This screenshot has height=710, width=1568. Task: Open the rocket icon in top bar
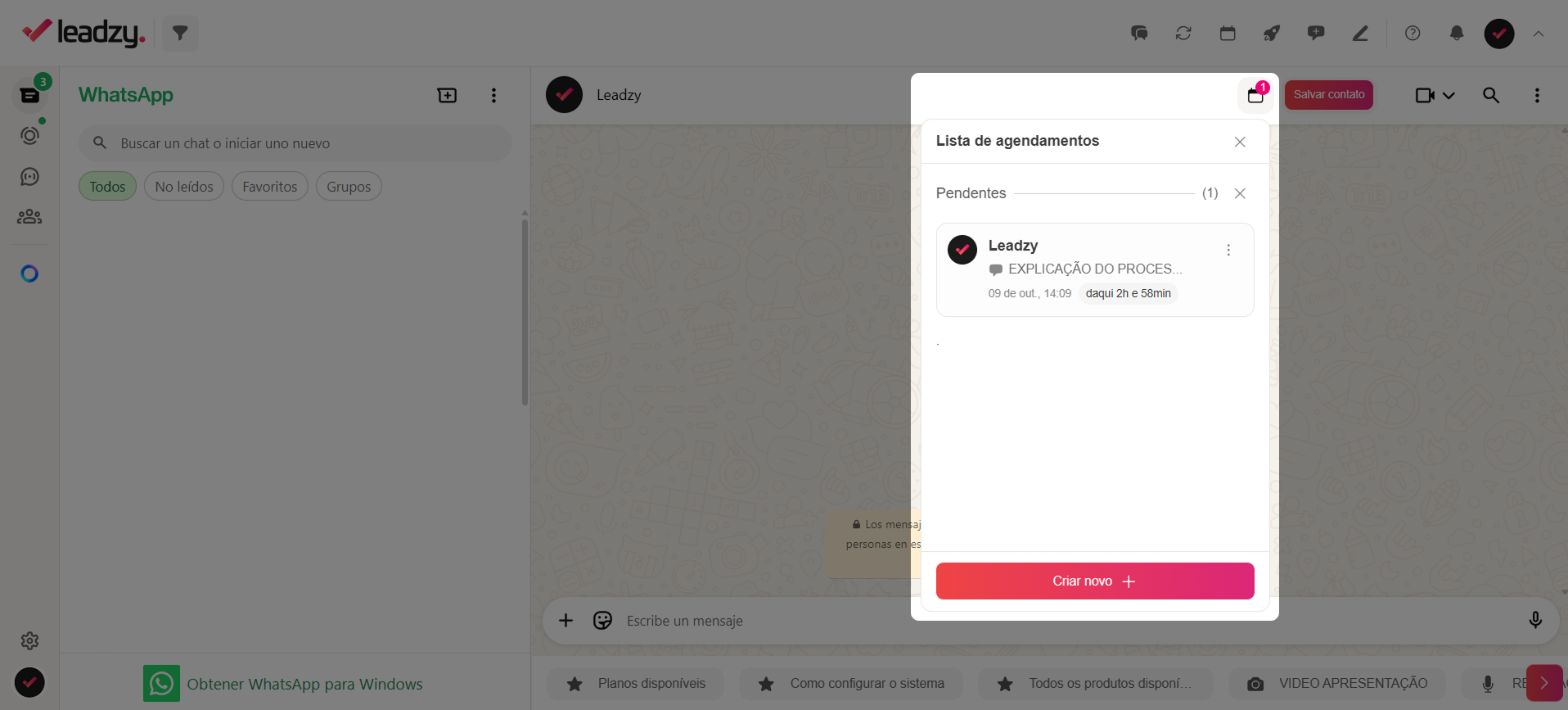pos(1271,34)
